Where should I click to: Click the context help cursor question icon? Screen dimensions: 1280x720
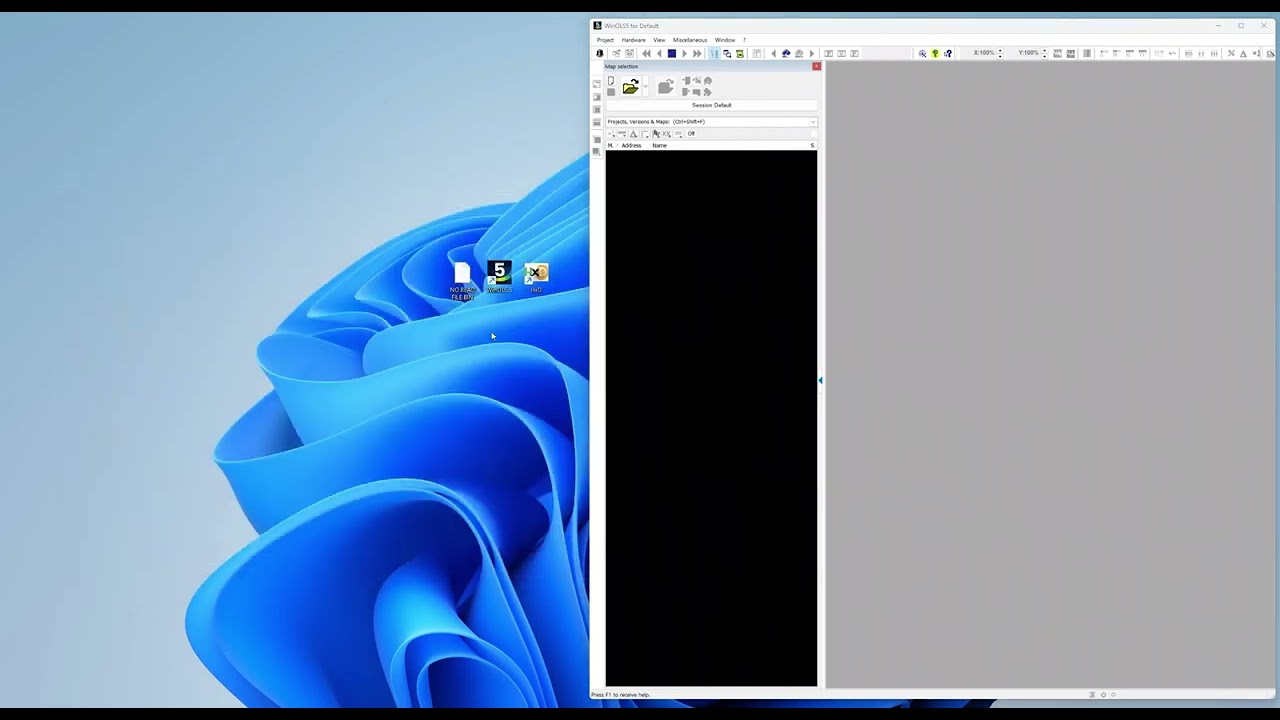point(948,53)
